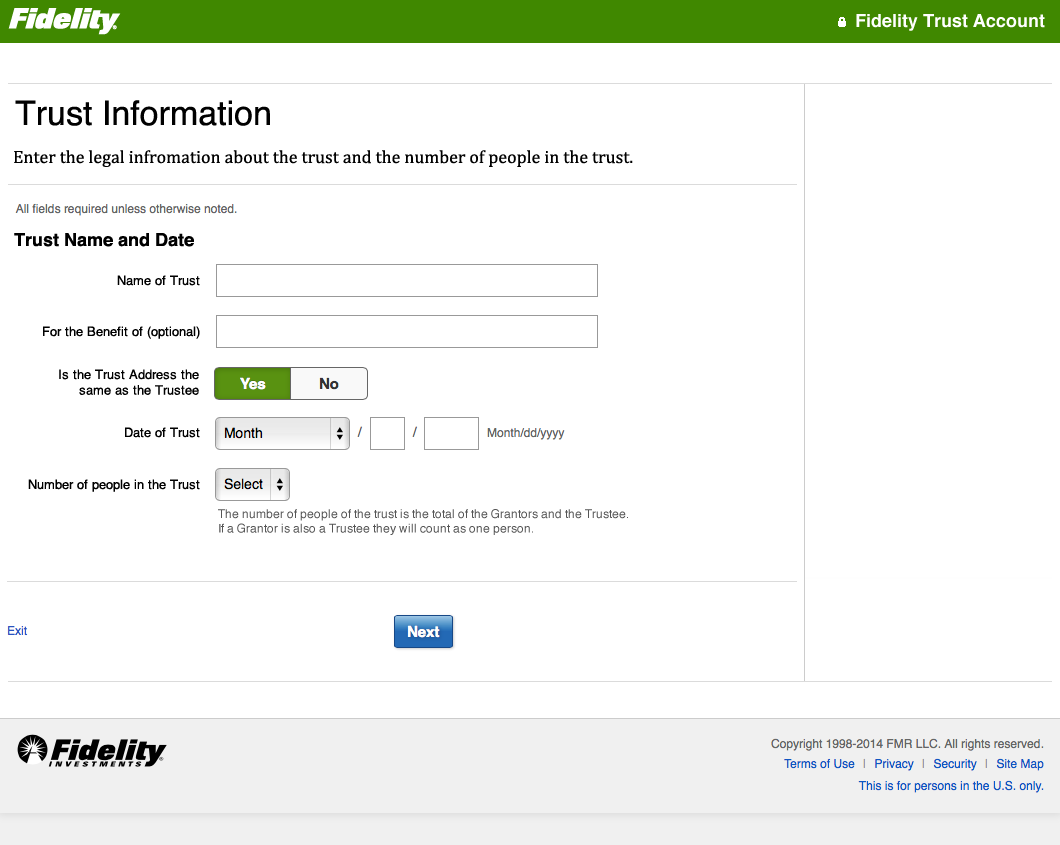Viewport: 1060px width, 845px height.
Task: Click the year input box in Date of Trust
Action: click(x=451, y=433)
